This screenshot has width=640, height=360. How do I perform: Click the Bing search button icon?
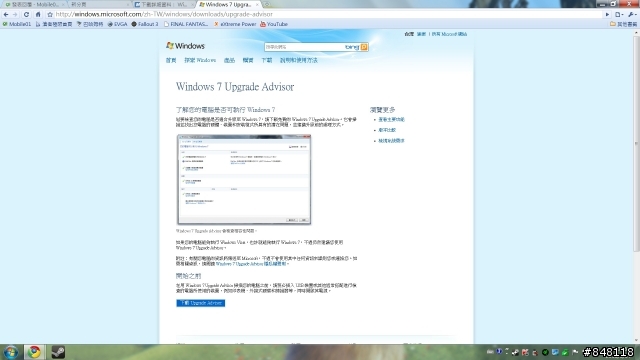tap(364, 47)
